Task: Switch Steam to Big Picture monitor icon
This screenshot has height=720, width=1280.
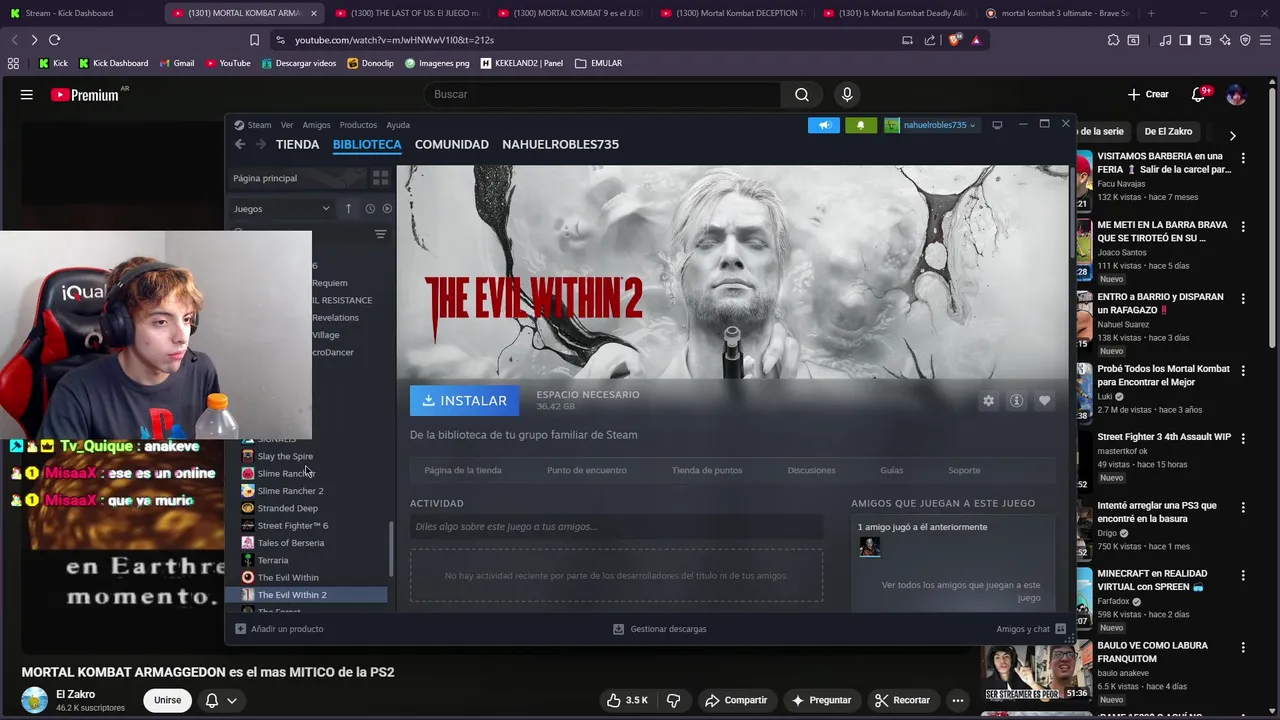Action: (x=997, y=125)
